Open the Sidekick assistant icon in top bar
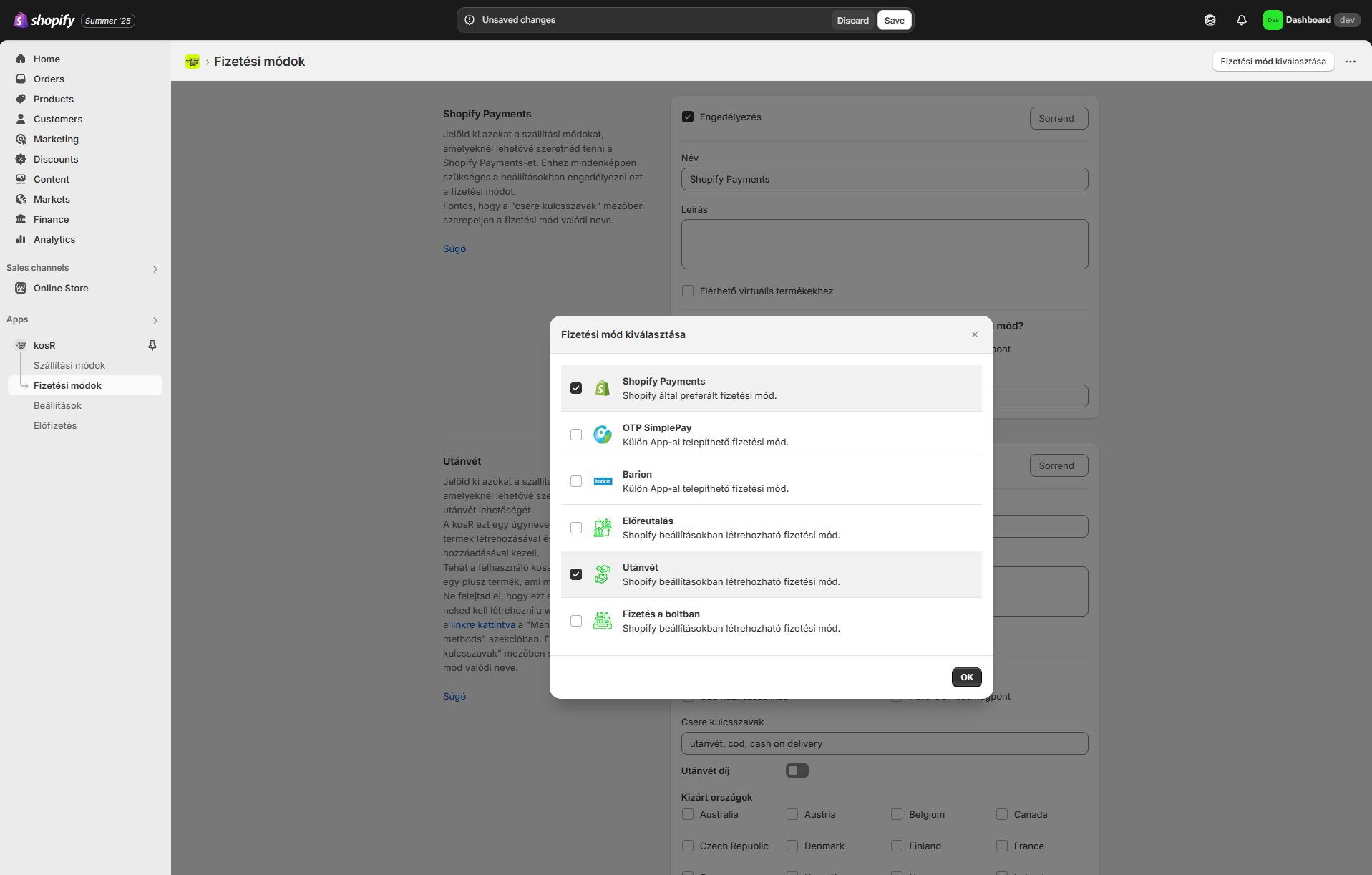 (1210, 20)
